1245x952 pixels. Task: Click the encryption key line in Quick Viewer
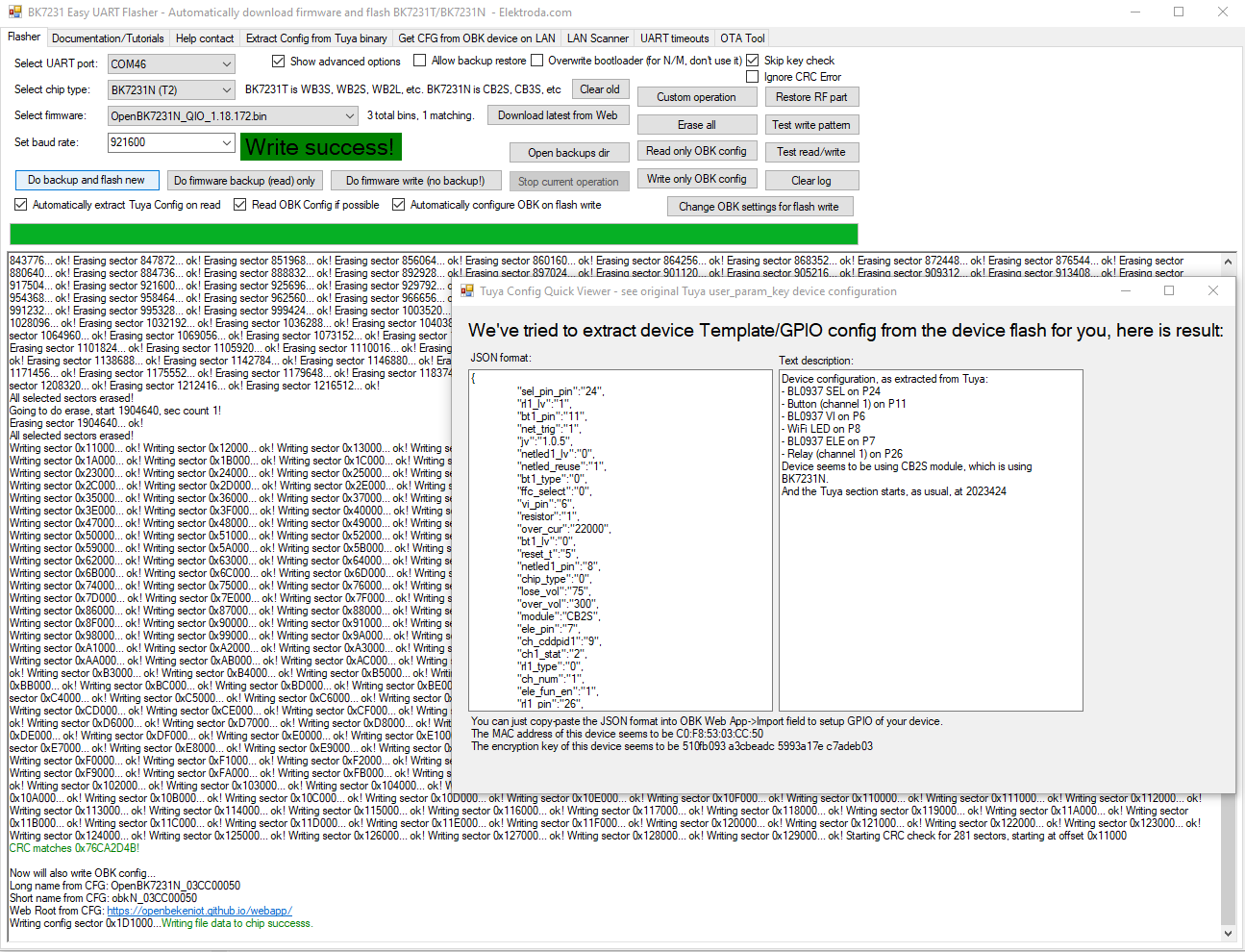pyautogui.click(x=672, y=746)
